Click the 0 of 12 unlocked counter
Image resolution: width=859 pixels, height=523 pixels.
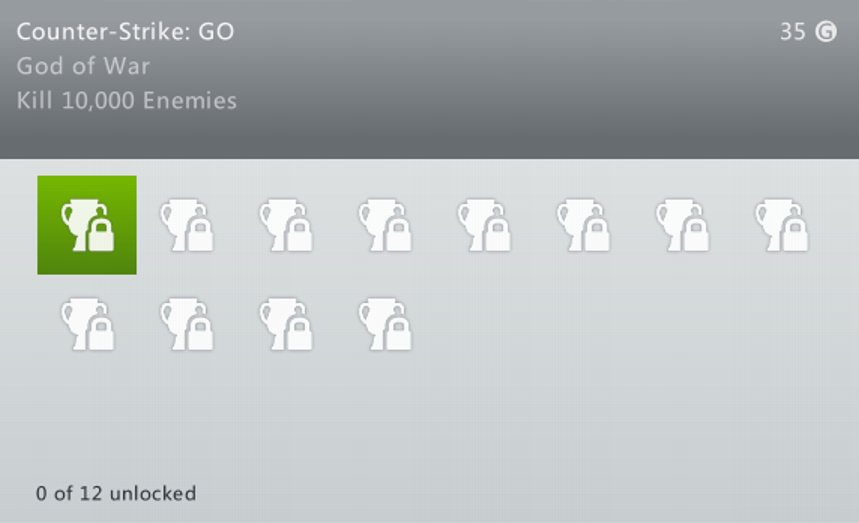point(116,493)
